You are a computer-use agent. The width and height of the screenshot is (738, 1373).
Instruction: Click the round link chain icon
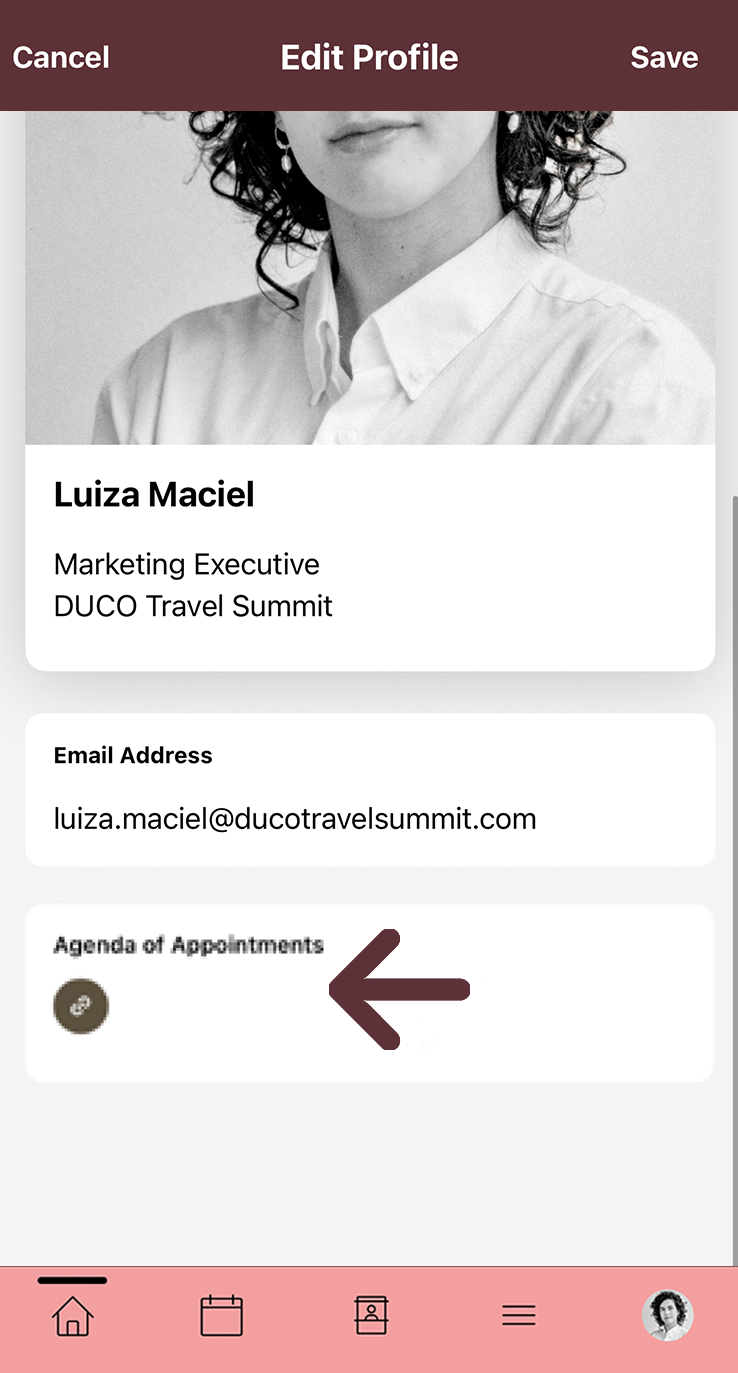(x=81, y=1006)
